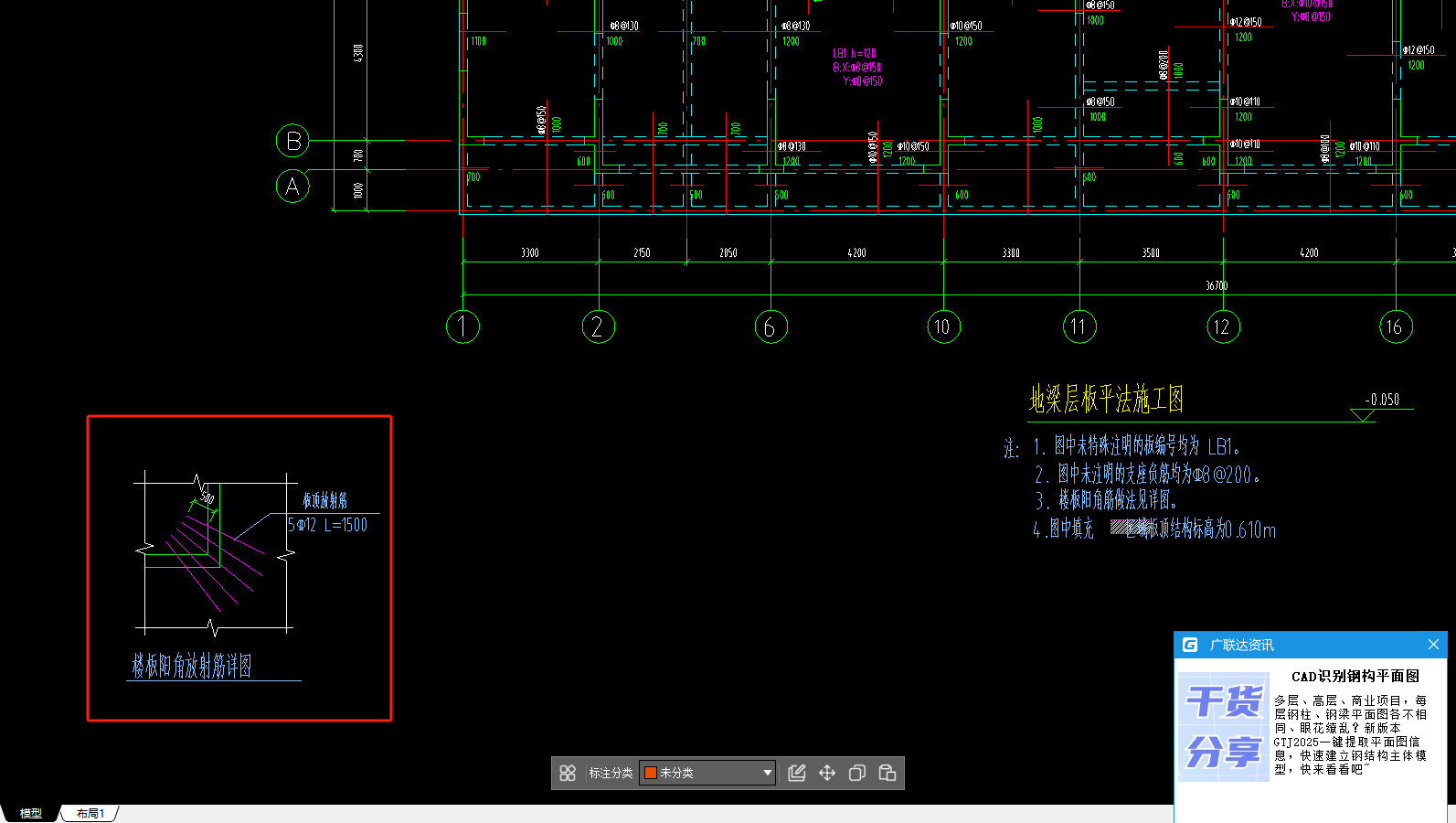Click the -0.050 elevation mark
Viewport: 1456px width, 823px height.
pyautogui.click(x=1382, y=400)
